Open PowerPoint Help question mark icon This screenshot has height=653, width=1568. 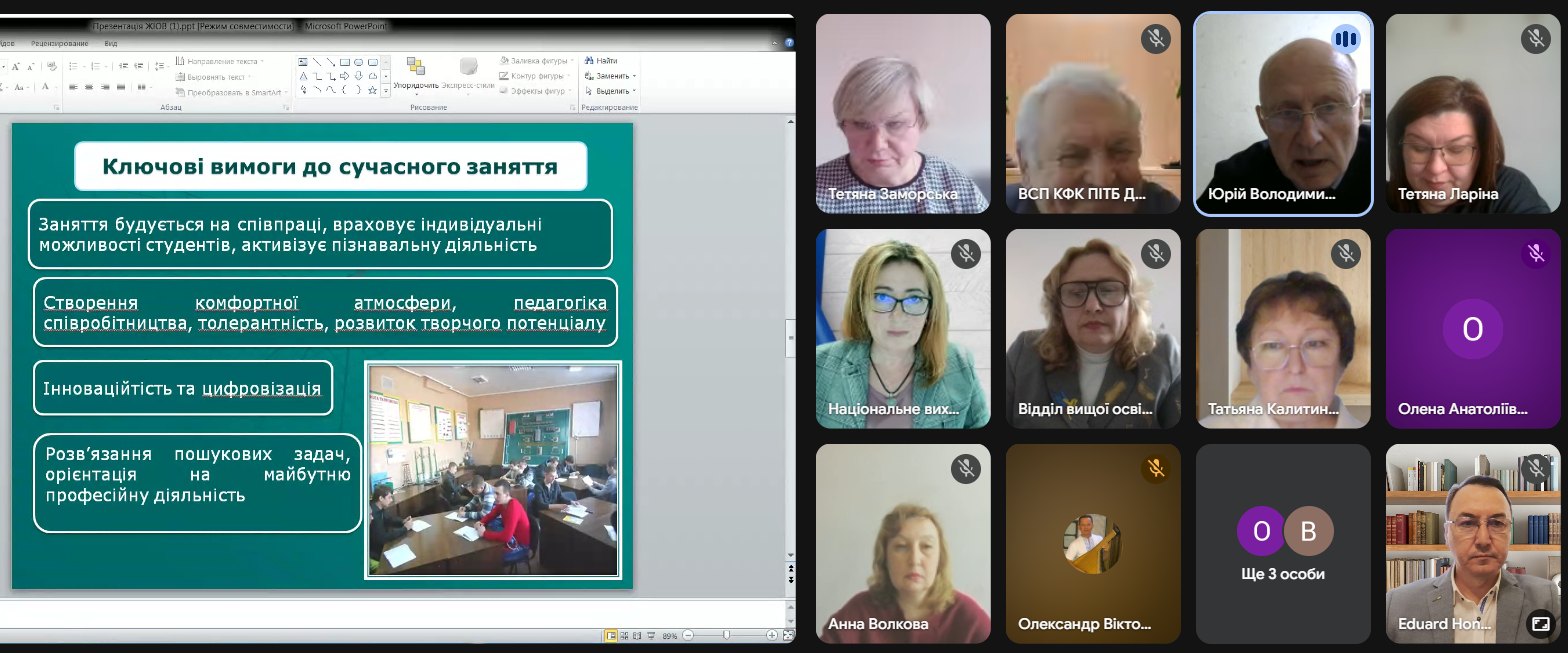point(789,43)
